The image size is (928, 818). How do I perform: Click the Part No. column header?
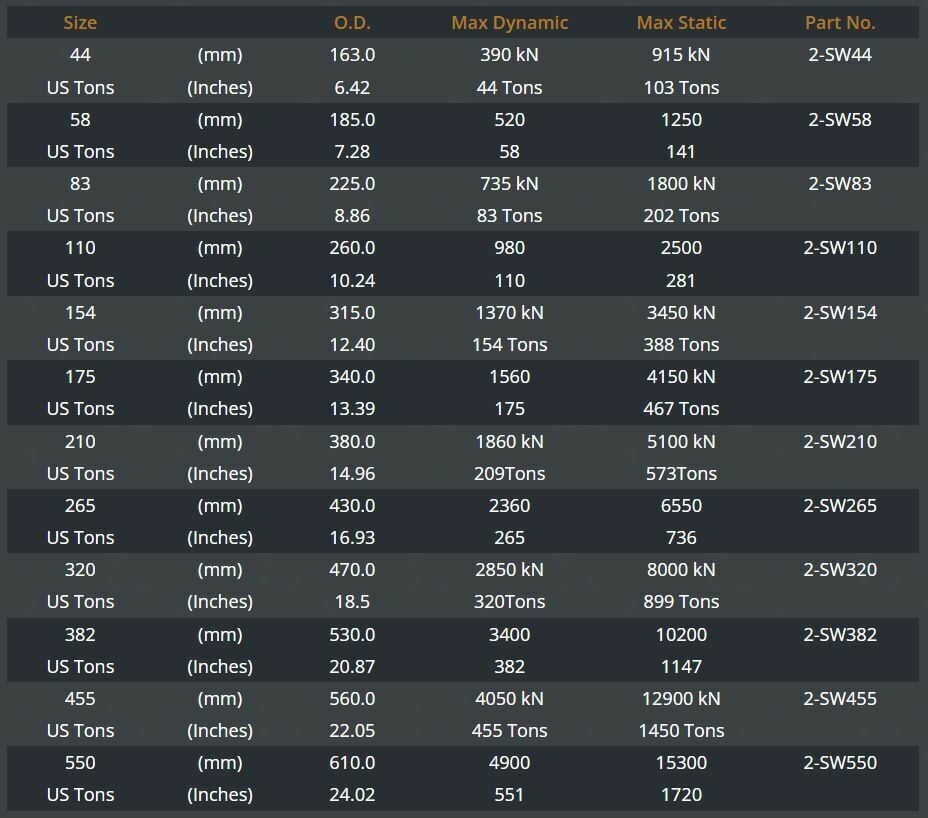(840, 22)
